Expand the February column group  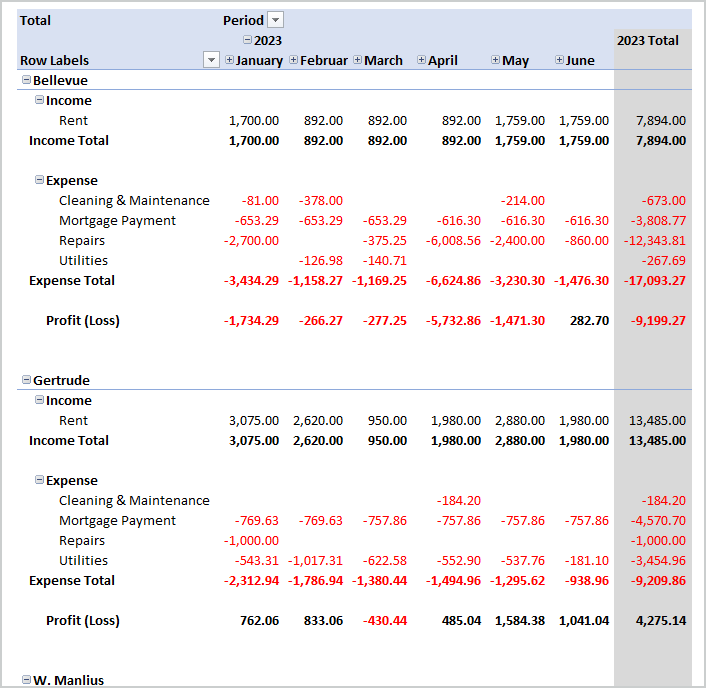(294, 60)
